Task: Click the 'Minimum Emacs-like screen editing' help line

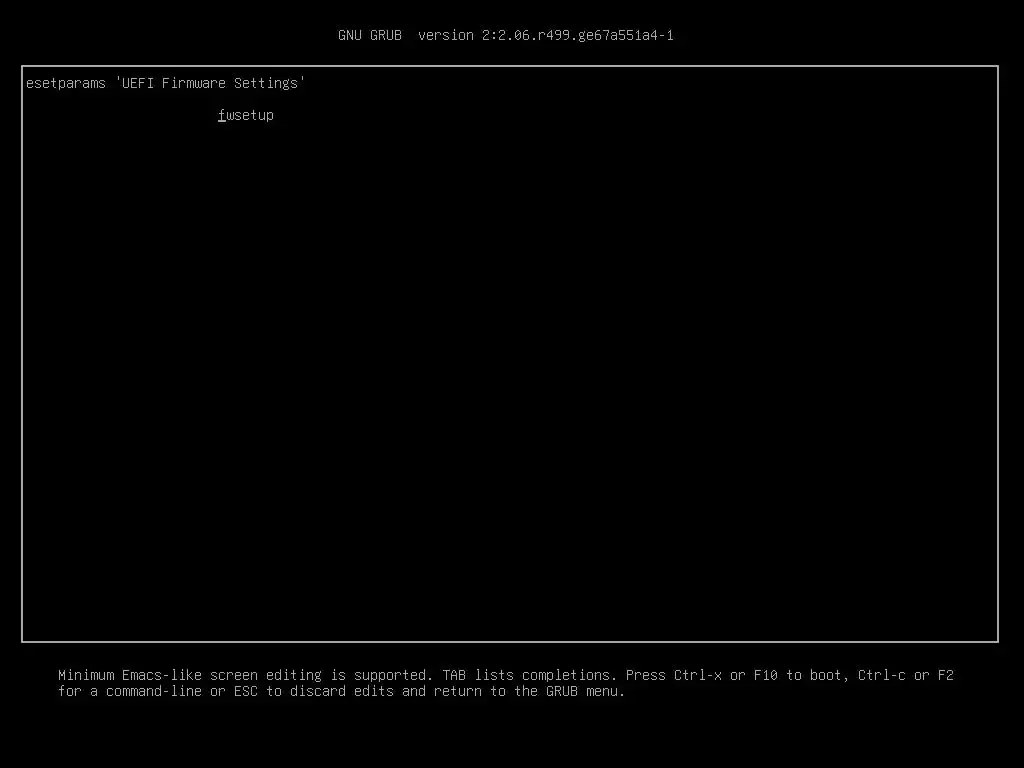Action: 505,675
